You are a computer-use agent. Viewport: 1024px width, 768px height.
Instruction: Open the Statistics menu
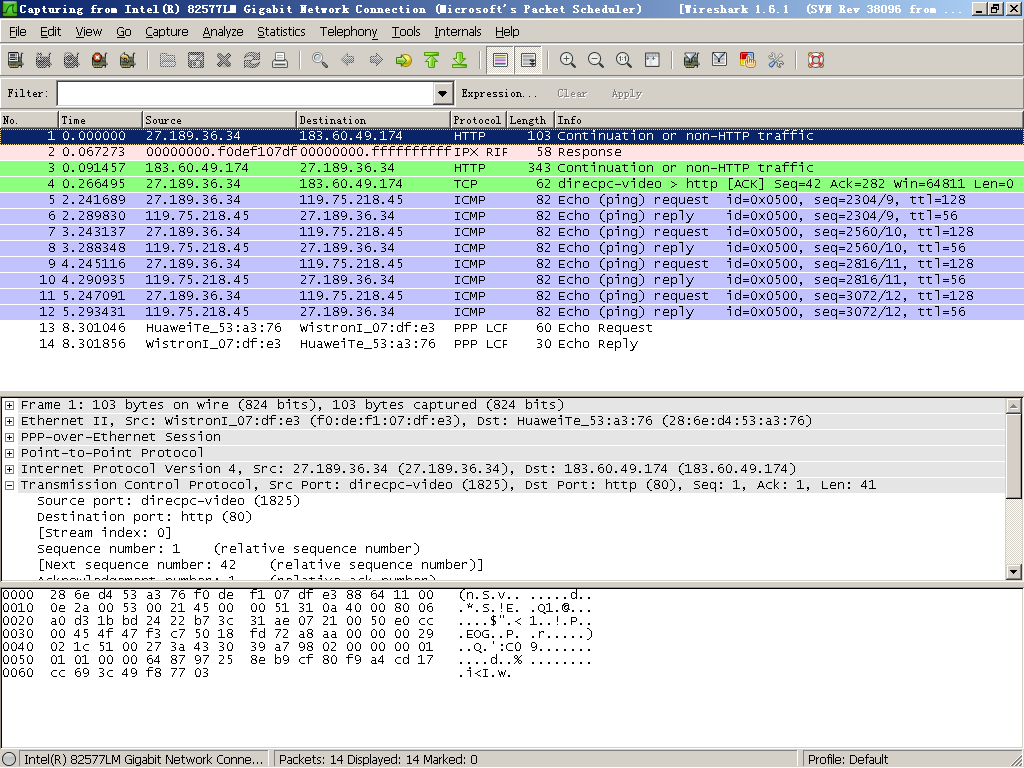tap(281, 31)
